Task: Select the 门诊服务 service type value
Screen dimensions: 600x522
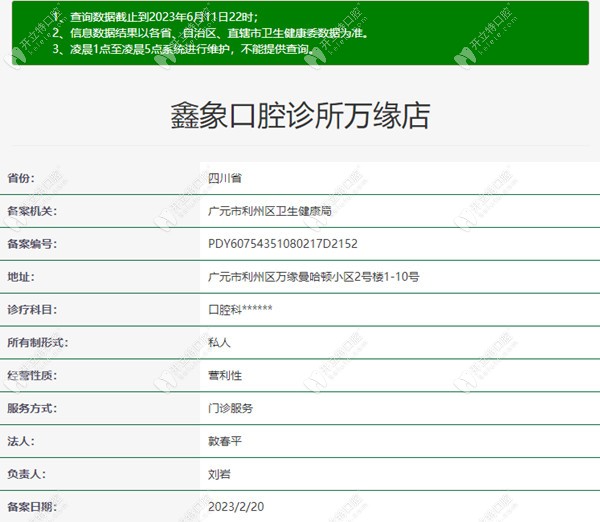Action: coord(230,408)
